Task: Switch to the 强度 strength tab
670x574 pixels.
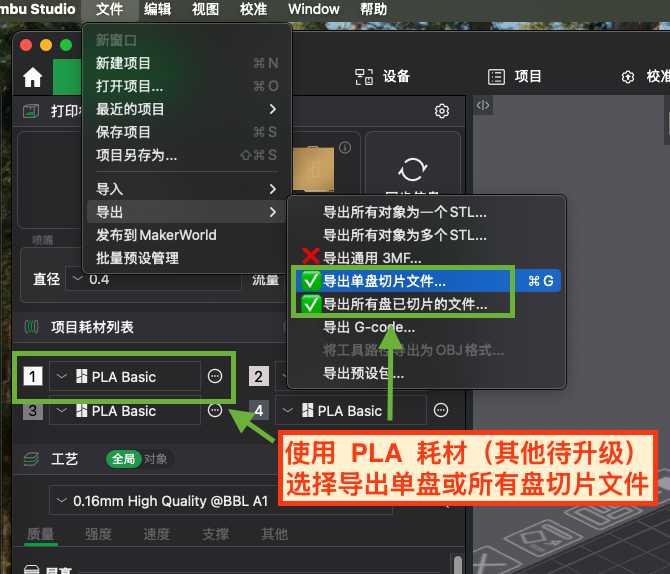Action: pyautogui.click(x=98, y=534)
